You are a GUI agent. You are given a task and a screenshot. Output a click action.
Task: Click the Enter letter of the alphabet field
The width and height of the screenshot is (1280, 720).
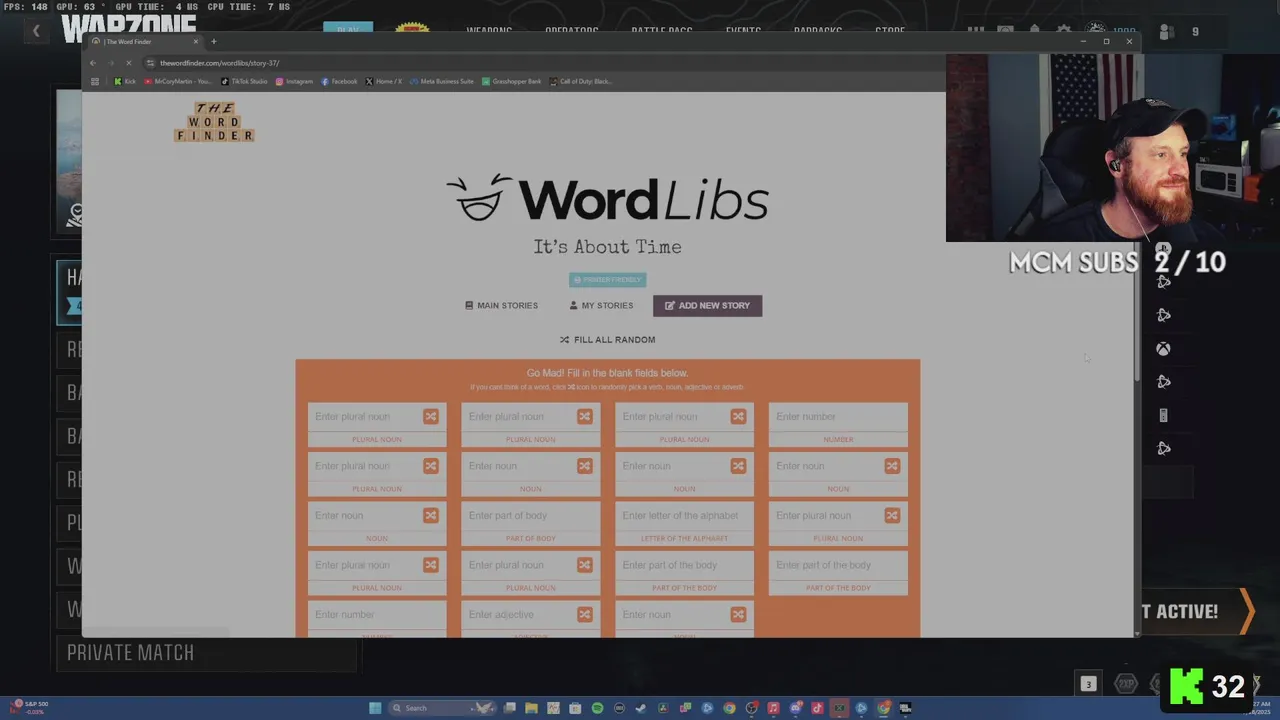pyautogui.click(x=684, y=515)
